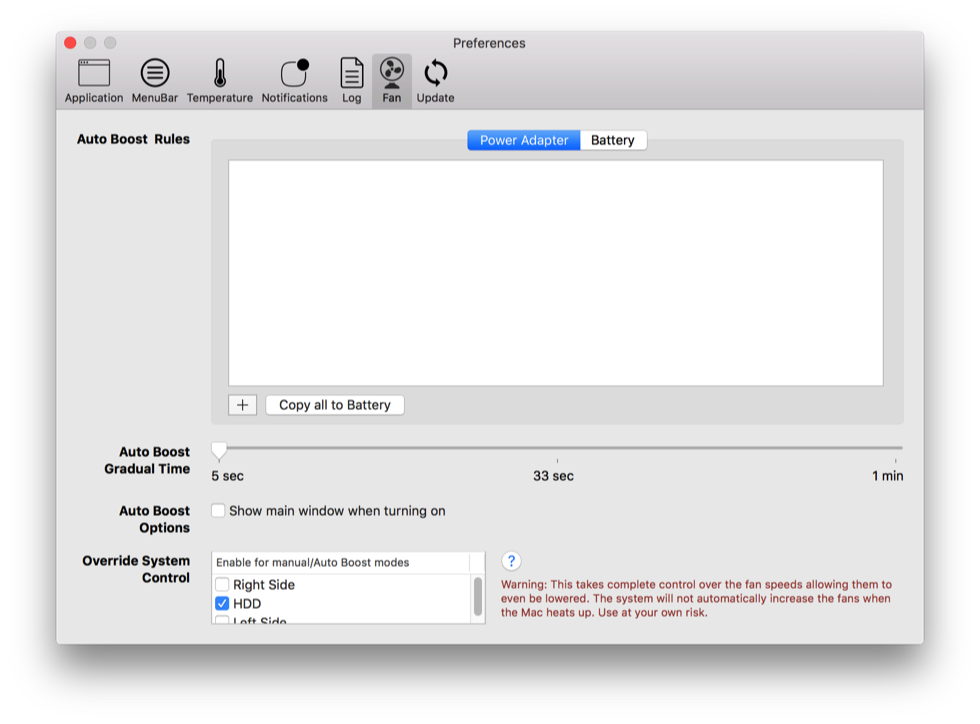Add a new Auto Boost rule
This screenshot has height=724, width=980.
(242, 405)
